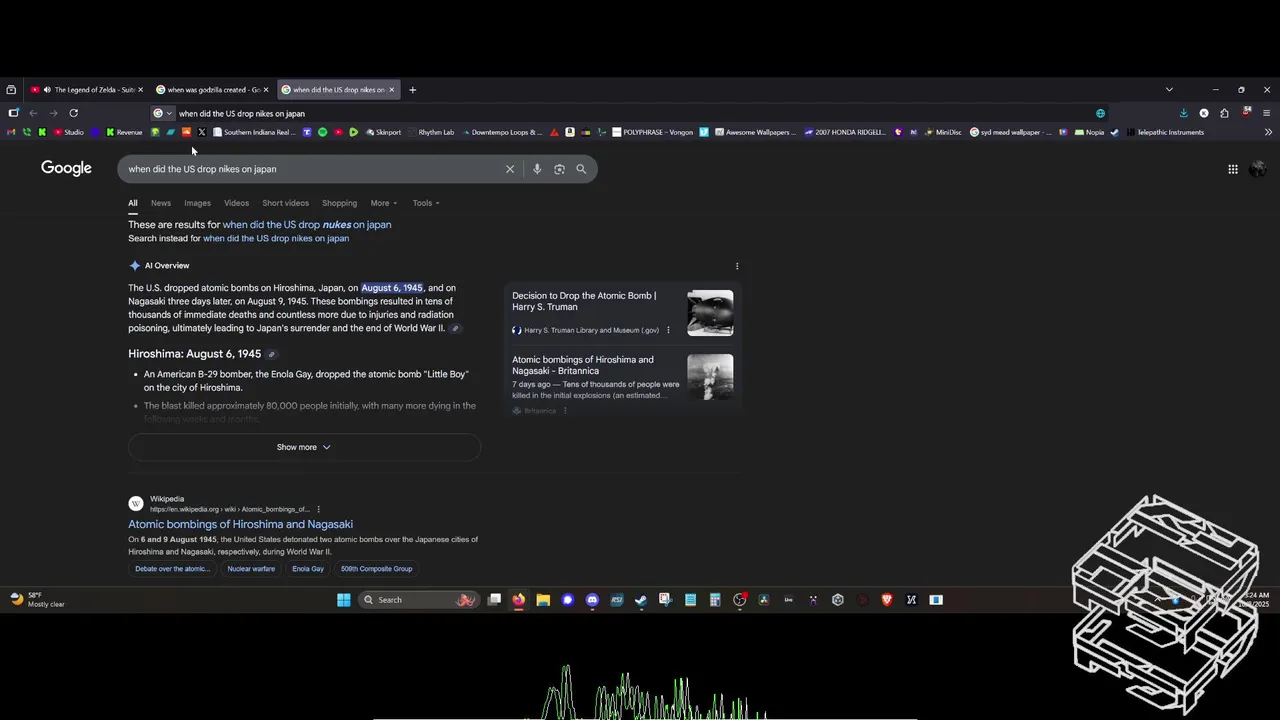
Task: Click the 'Enola Gay' chip
Action: (308, 569)
